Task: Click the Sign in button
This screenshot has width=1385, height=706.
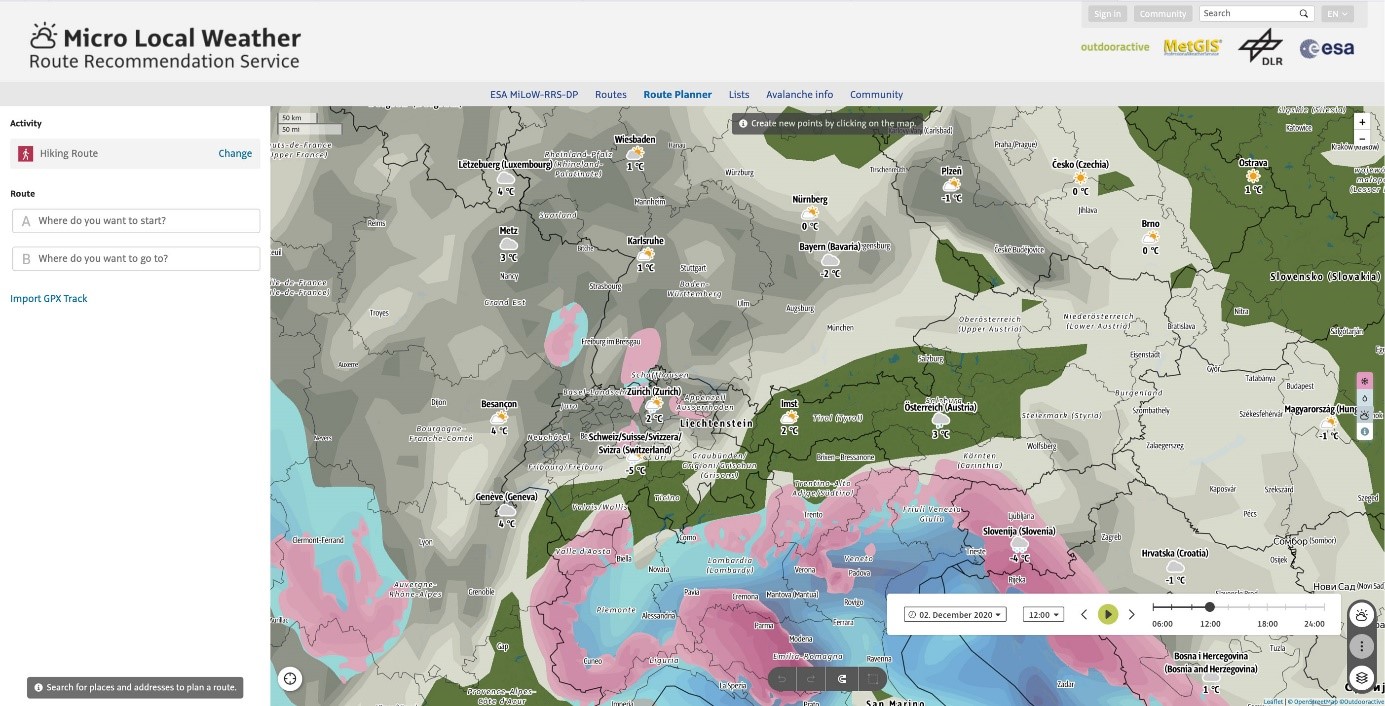Action: [x=1107, y=14]
